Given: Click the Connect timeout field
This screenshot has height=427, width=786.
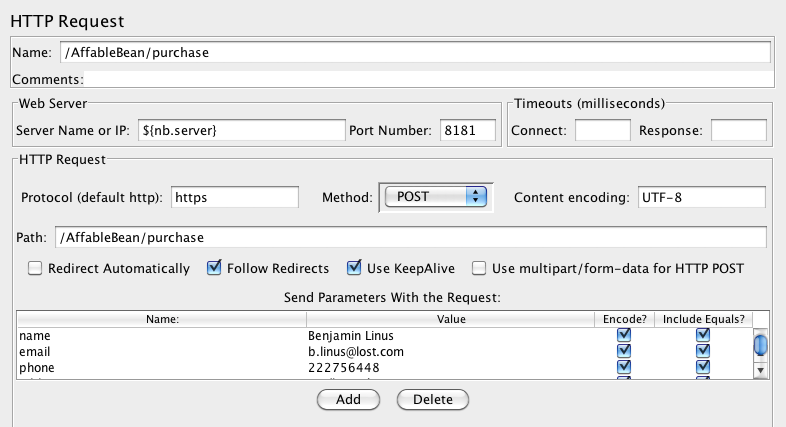Looking at the screenshot, I should pyautogui.click(x=602, y=131).
